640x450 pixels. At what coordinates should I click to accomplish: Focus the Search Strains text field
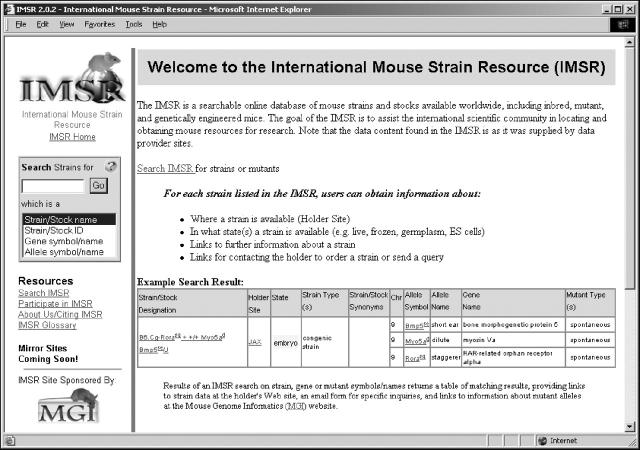53,186
